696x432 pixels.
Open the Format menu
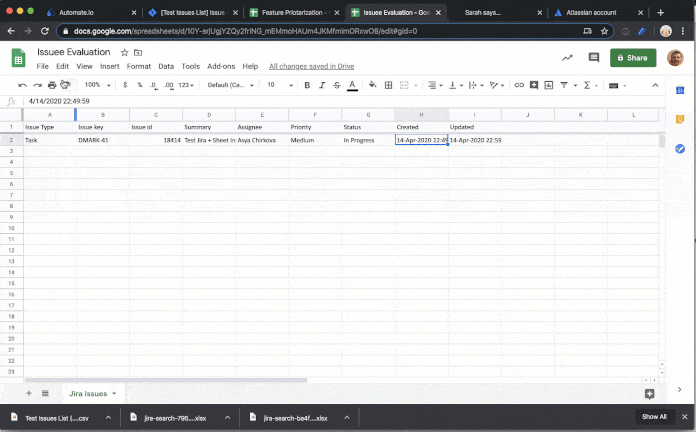tap(138, 66)
